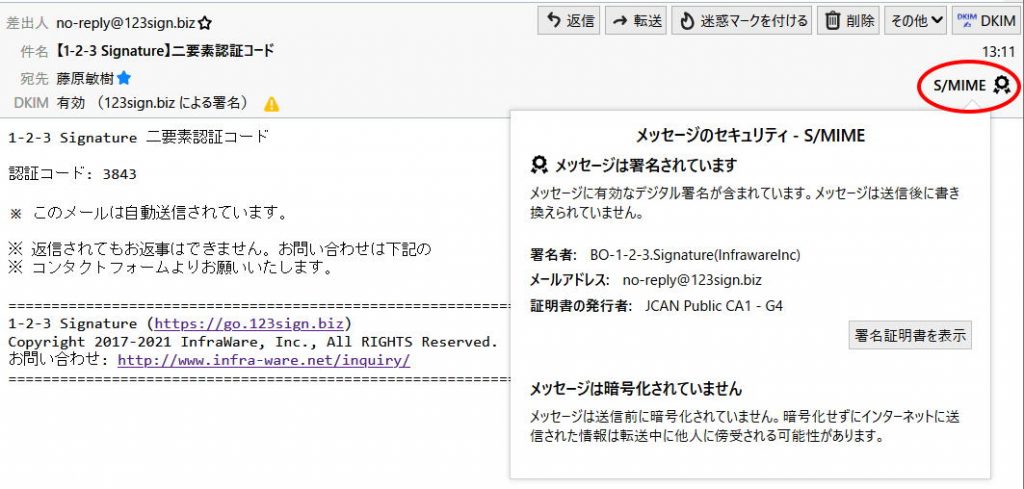This screenshot has width=1024, height=489.
Task: Click the subject line 二要素認証コード
Action: (165, 51)
